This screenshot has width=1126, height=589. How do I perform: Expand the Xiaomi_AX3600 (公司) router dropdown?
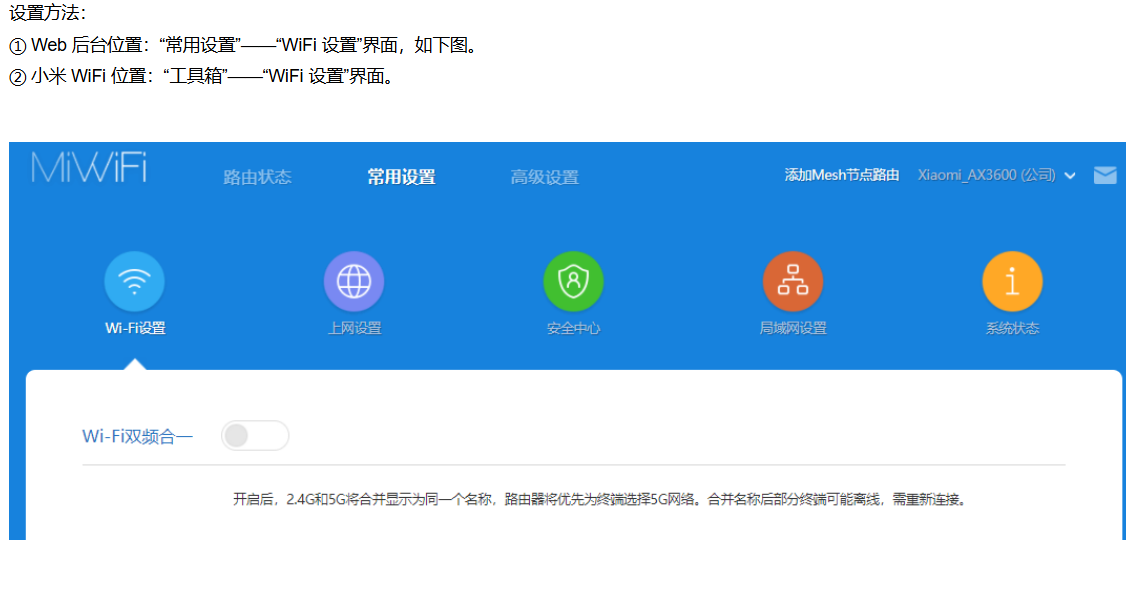[x=988, y=174]
